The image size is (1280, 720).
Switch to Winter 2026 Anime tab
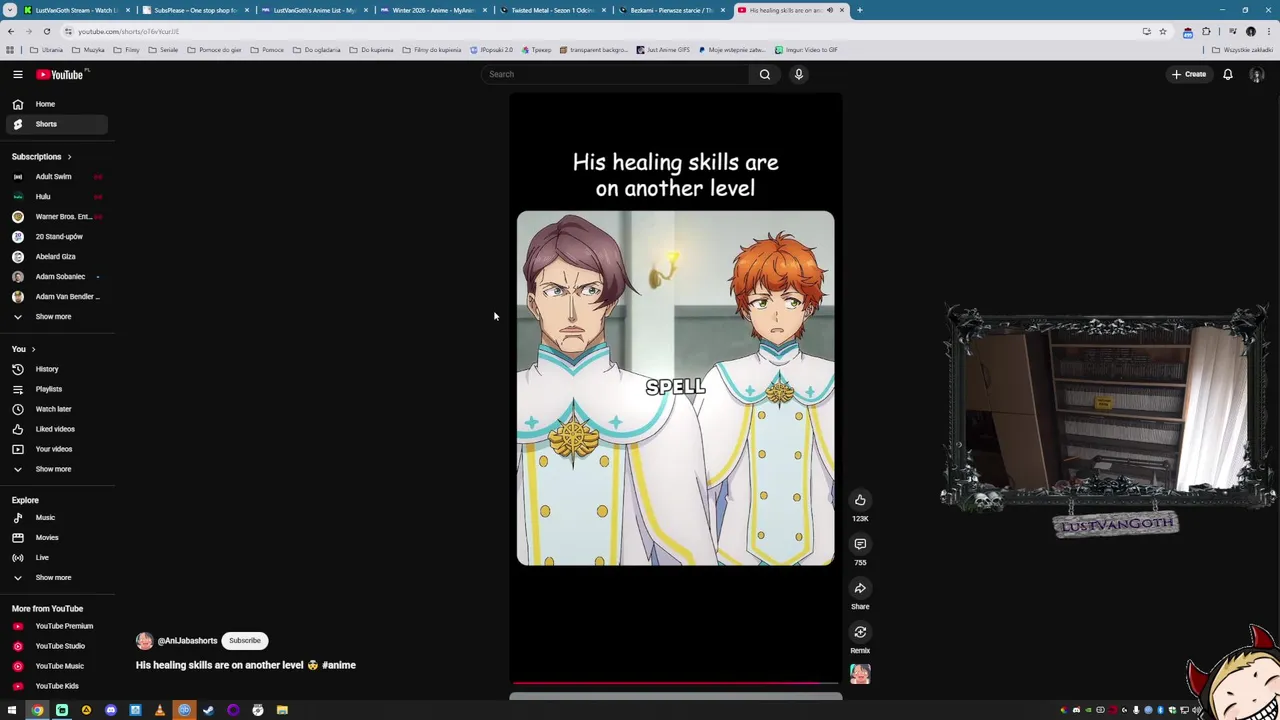coord(433,10)
